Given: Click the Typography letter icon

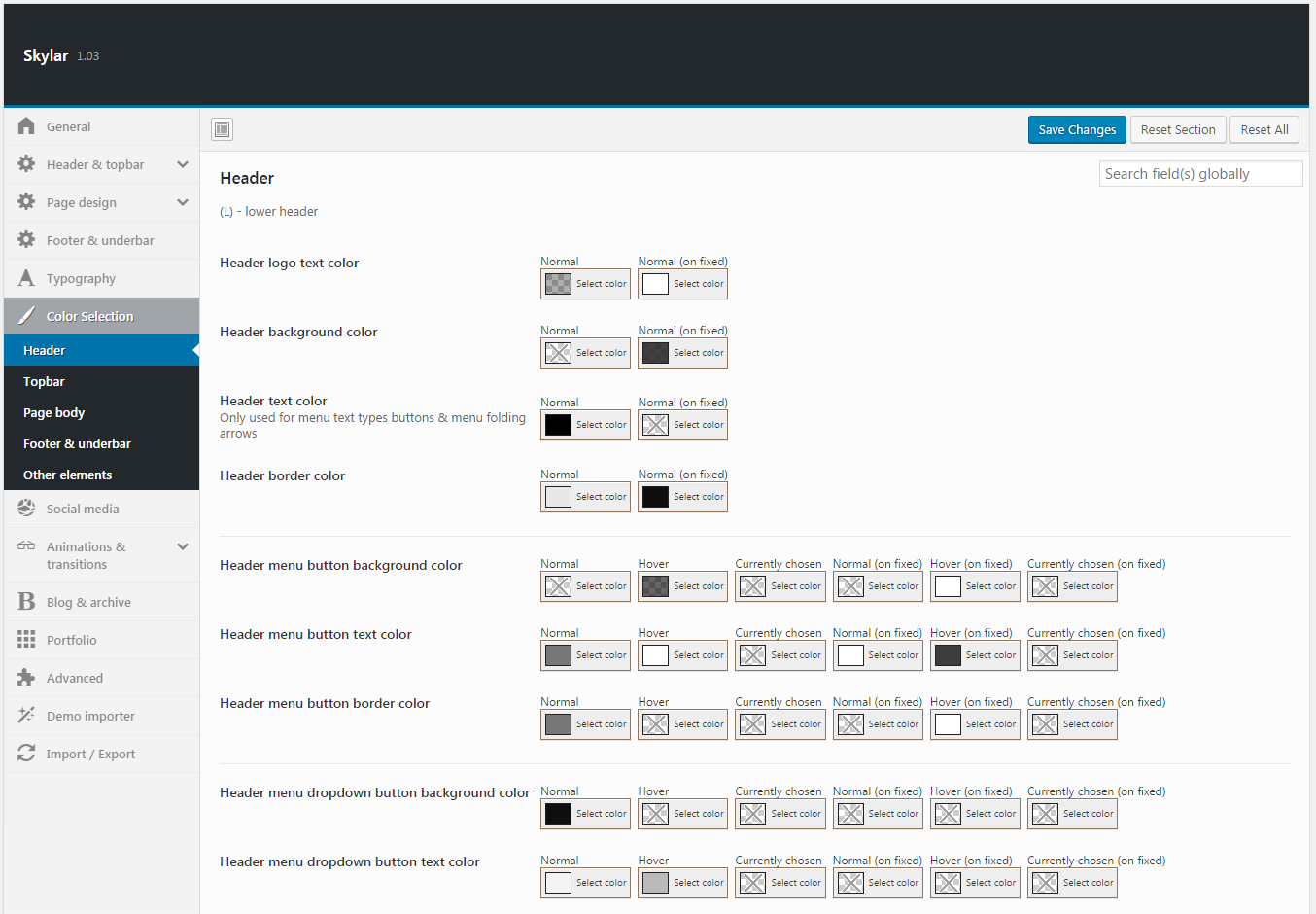Looking at the screenshot, I should pyautogui.click(x=26, y=278).
